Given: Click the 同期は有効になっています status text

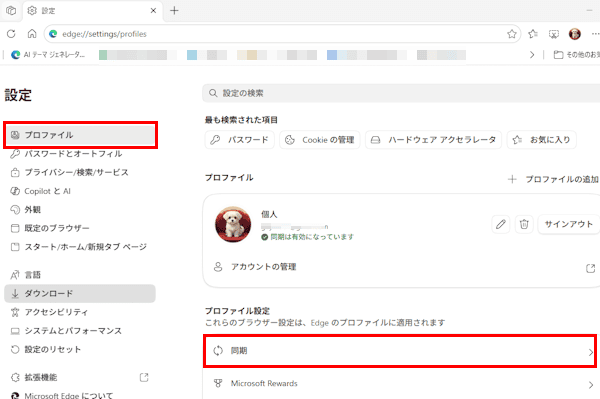Looking at the screenshot, I should [x=312, y=237].
